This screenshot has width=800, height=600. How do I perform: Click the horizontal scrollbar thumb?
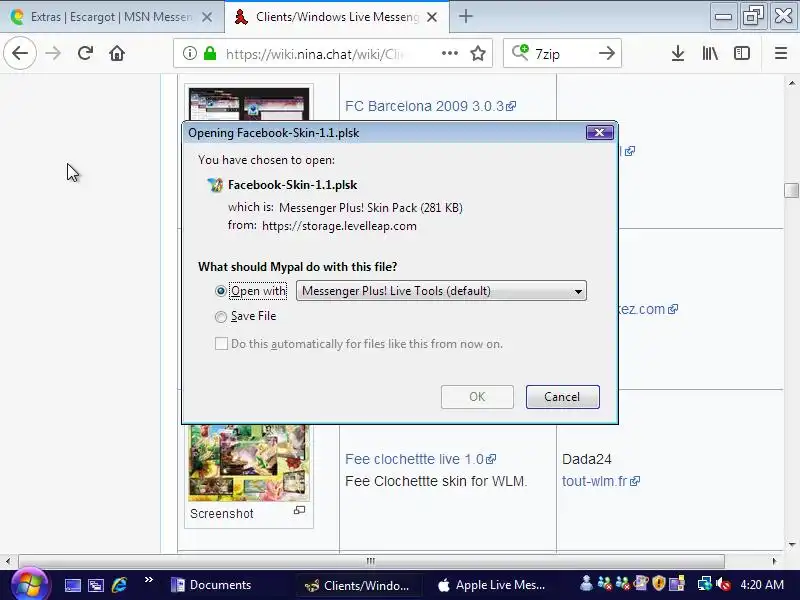[x=371, y=561]
